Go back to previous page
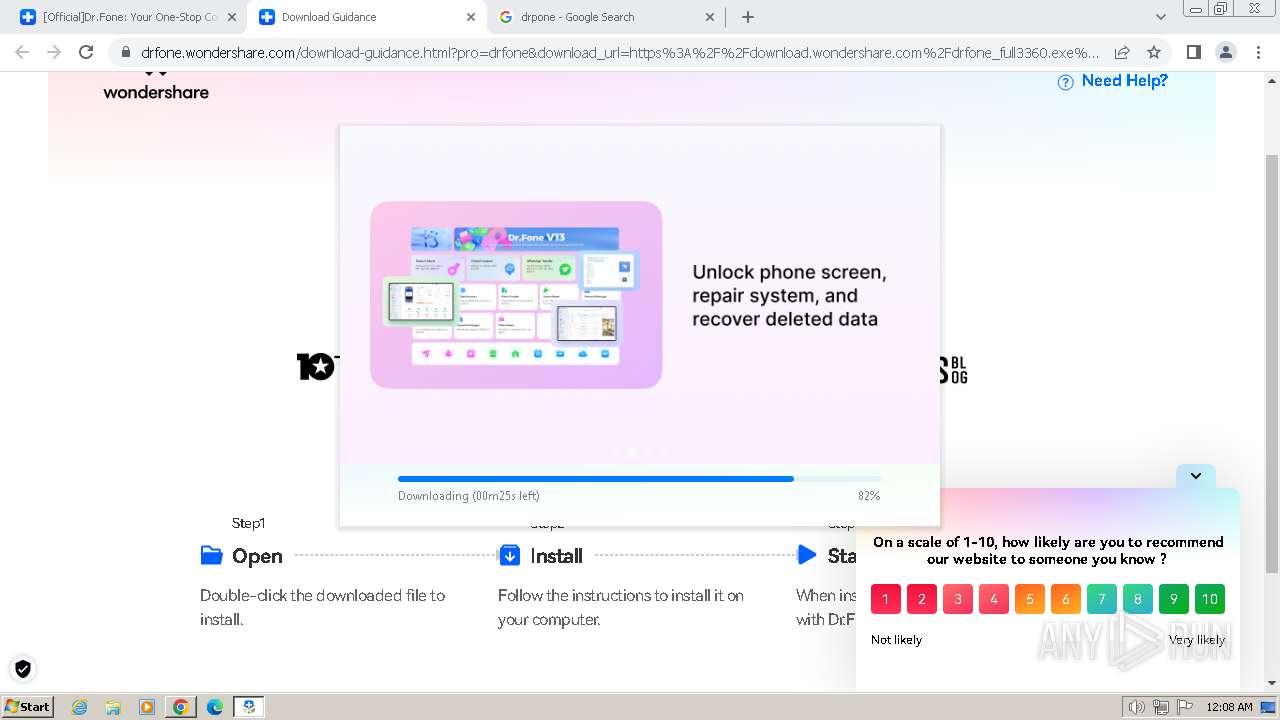 coord(22,52)
